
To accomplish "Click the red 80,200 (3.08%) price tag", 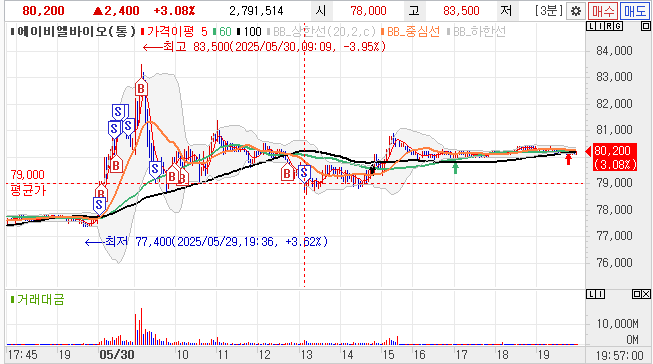I will point(615,157).
